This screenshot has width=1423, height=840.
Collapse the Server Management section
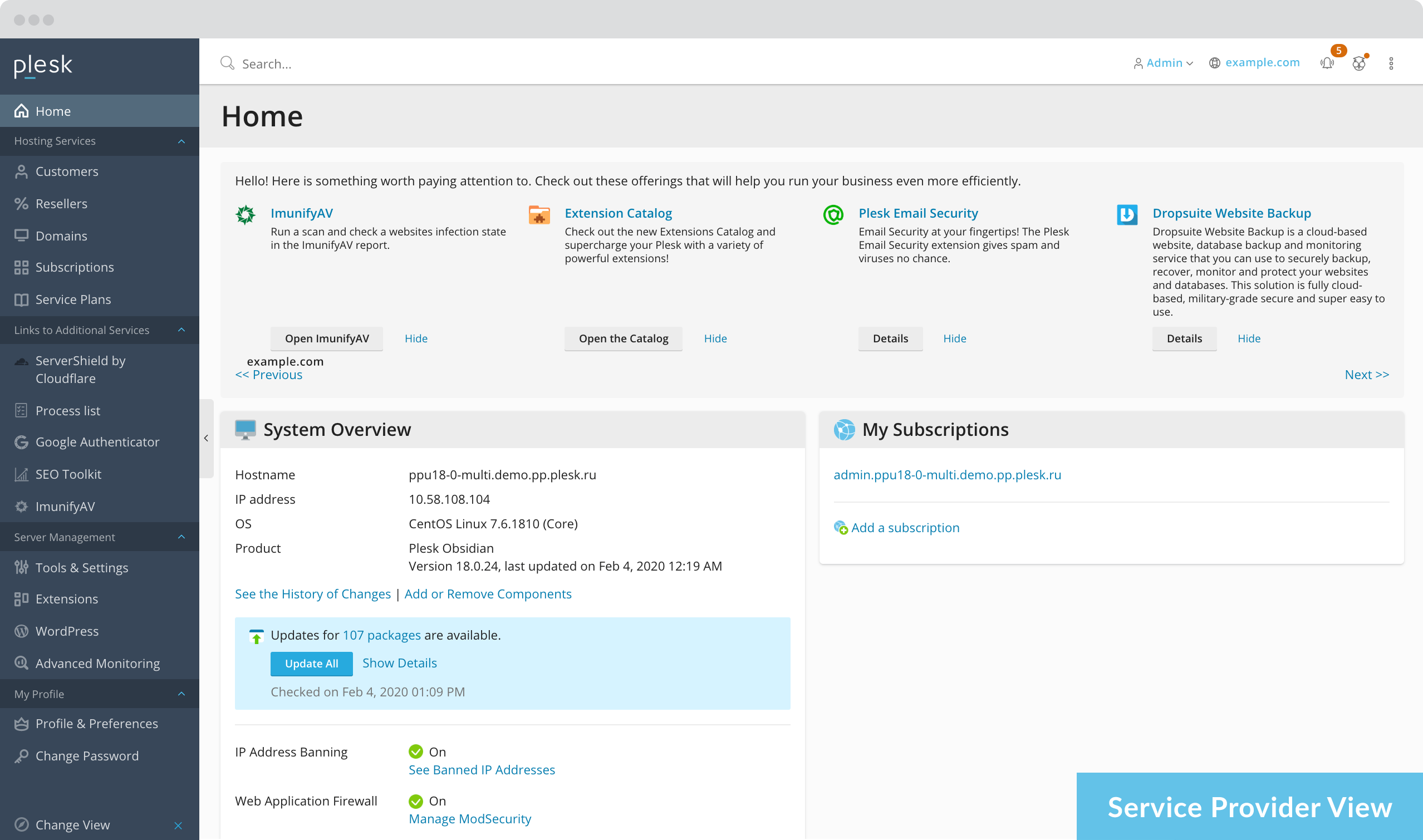[181, 537]
